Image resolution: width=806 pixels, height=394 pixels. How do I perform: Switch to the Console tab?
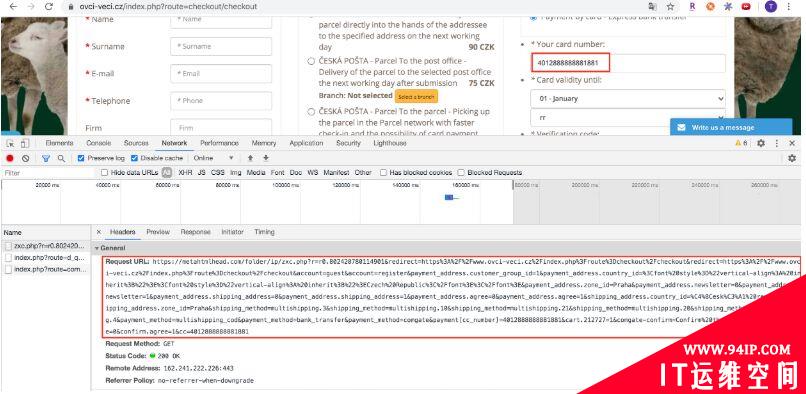coord(99,143)
